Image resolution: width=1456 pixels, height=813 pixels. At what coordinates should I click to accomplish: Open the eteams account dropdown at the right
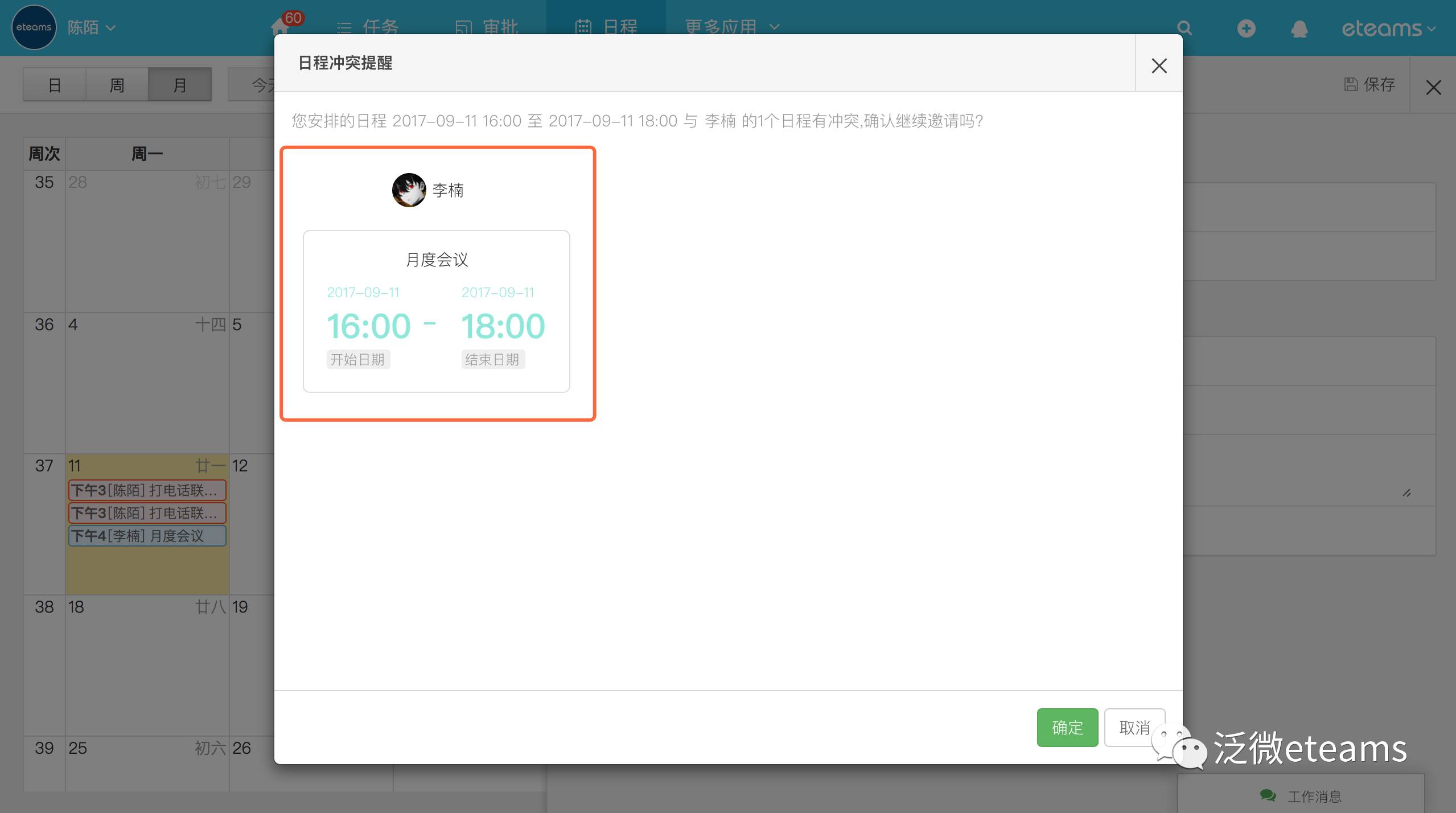[1388, 28]
